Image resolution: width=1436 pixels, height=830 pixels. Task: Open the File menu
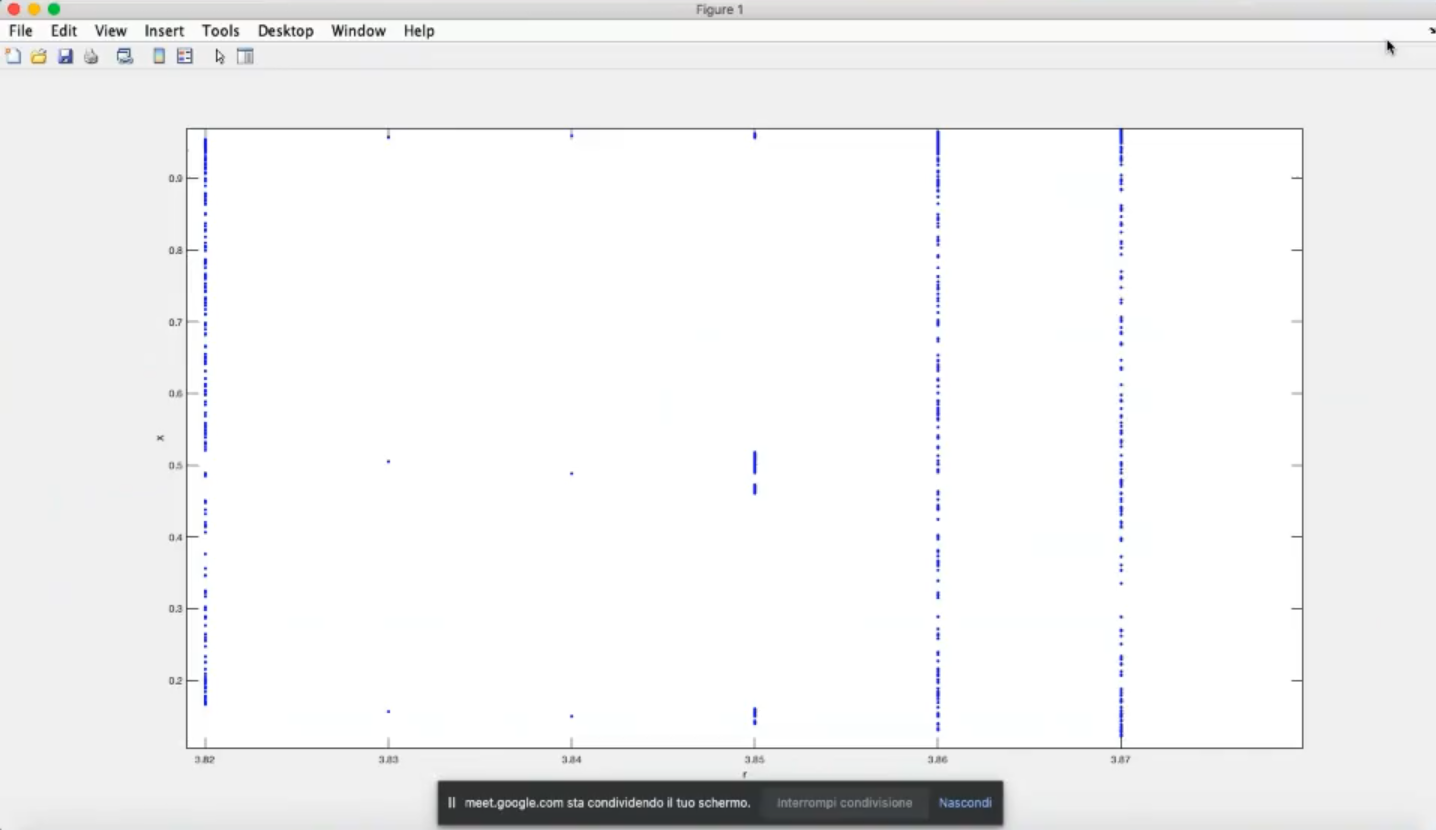pos(21,31)
